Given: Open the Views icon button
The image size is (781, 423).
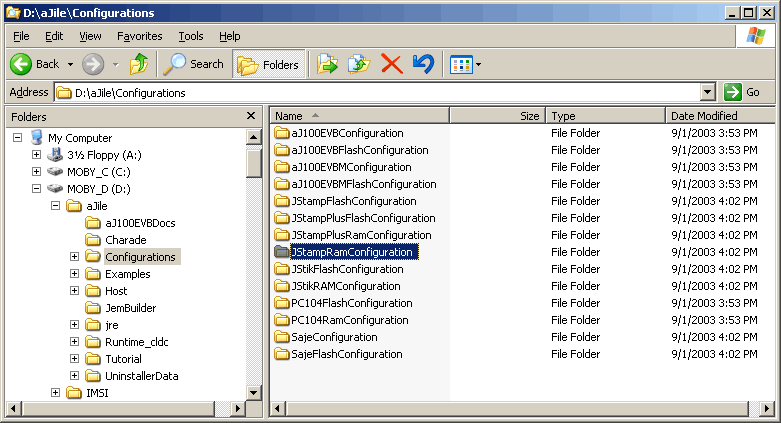Looking at the screenshot, I should pyautogui.click(x=461, y=64).
